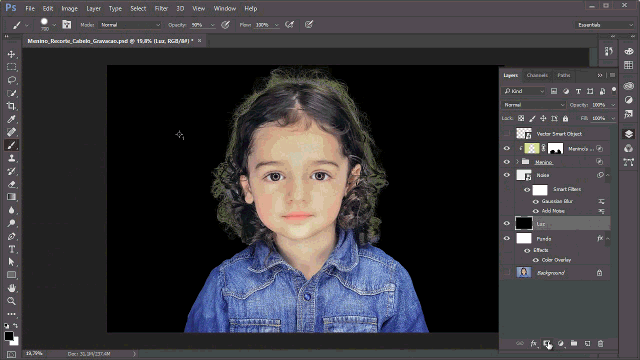The width and height of the screenshot is (640, 360).
Task: Hide the Luz layer
Action: pyautogui.click(x=507, y=224)
